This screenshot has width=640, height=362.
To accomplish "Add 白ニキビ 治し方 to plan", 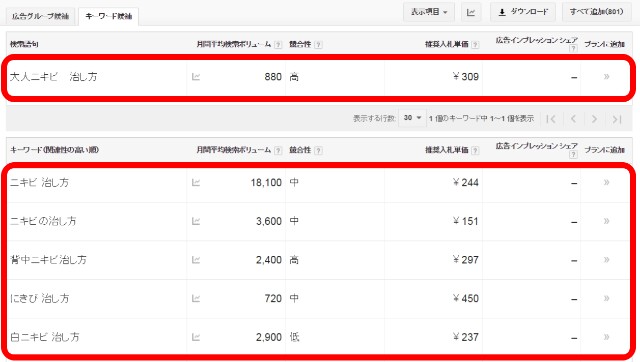I will [x=606, y=337].
